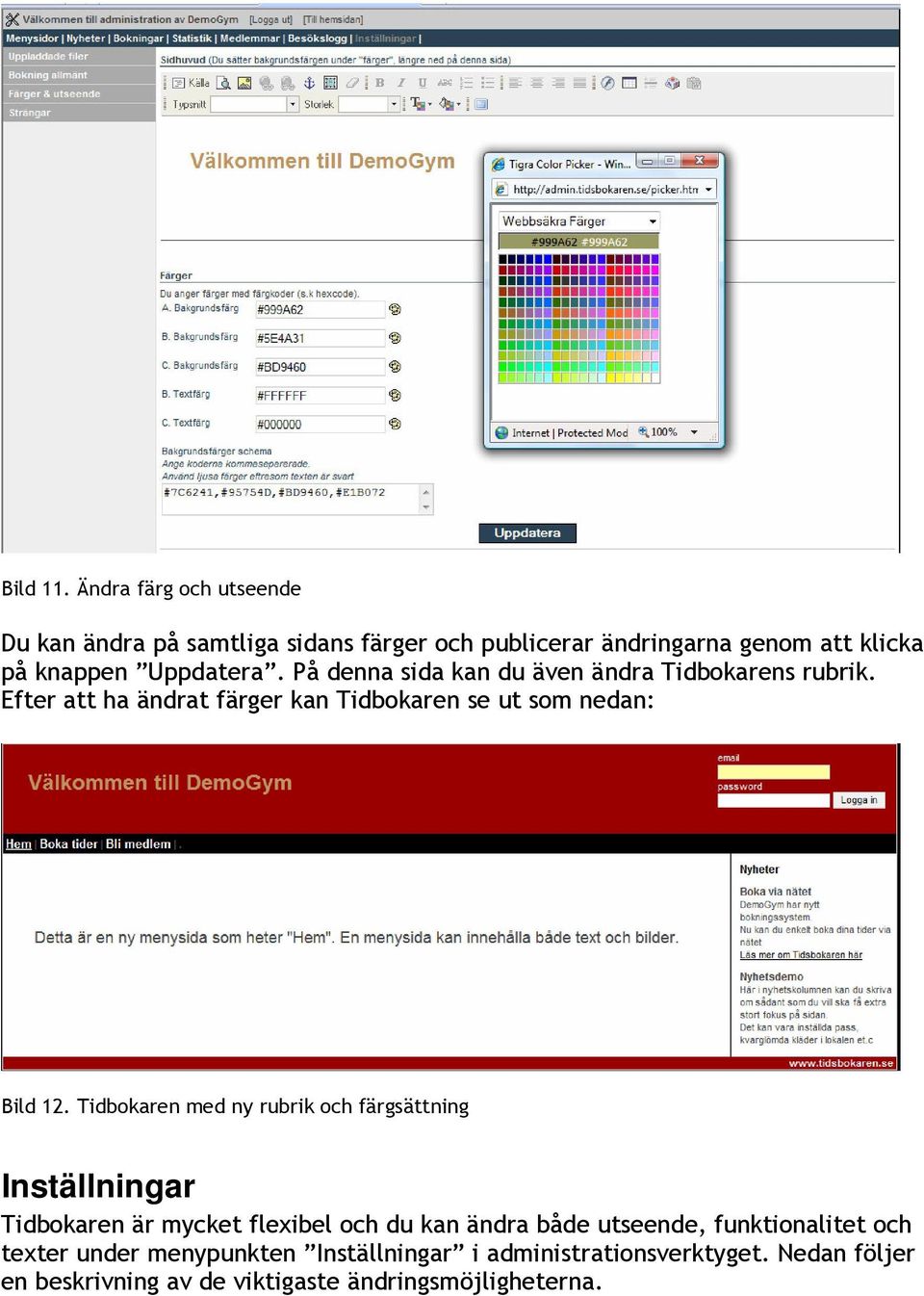Click the B. Textfärg #FFFFFF field
This screenshot has height=1296, width=924.
click(x=320, y=396)
